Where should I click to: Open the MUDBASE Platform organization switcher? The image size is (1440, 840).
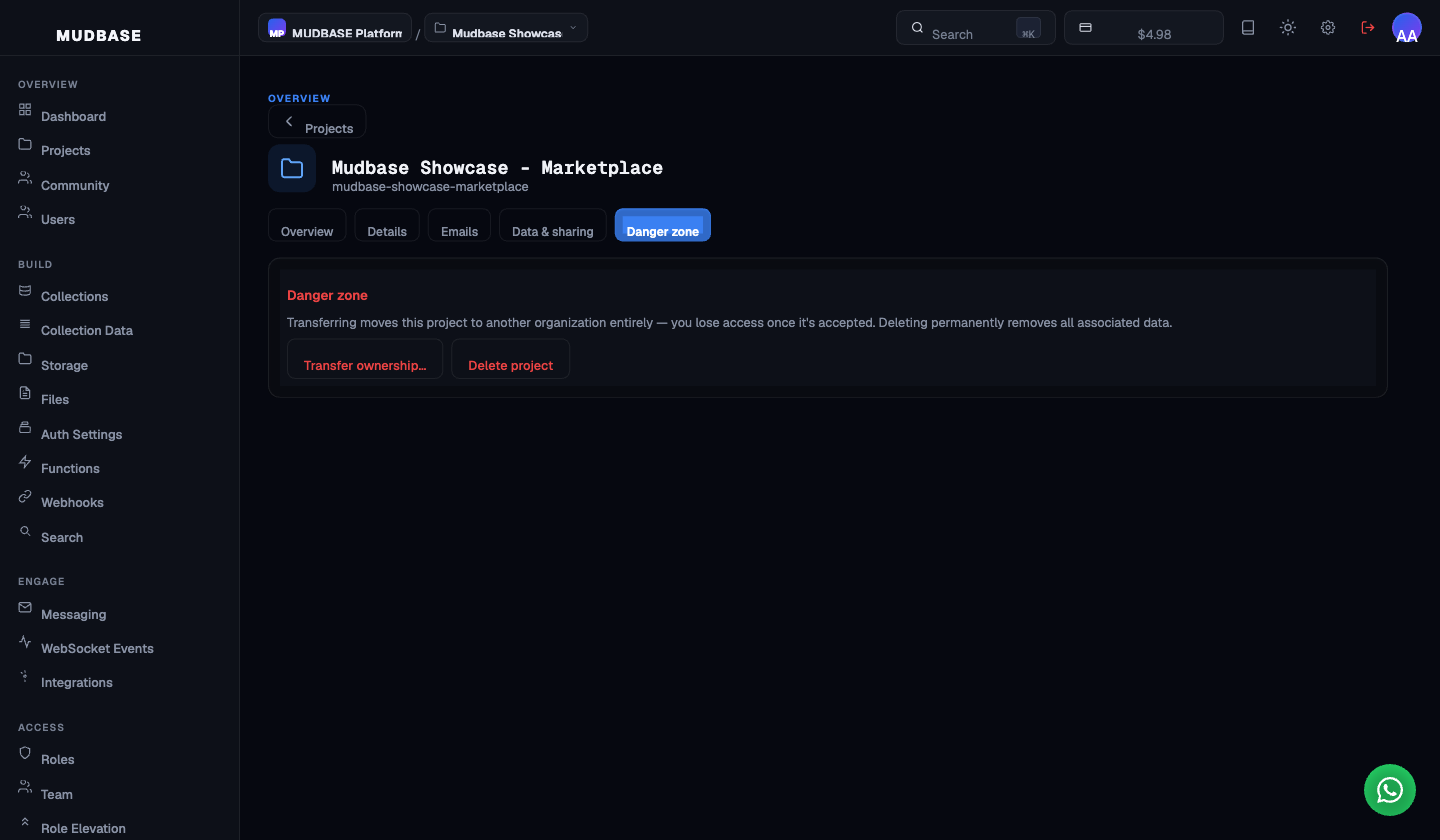pos(335,28)
